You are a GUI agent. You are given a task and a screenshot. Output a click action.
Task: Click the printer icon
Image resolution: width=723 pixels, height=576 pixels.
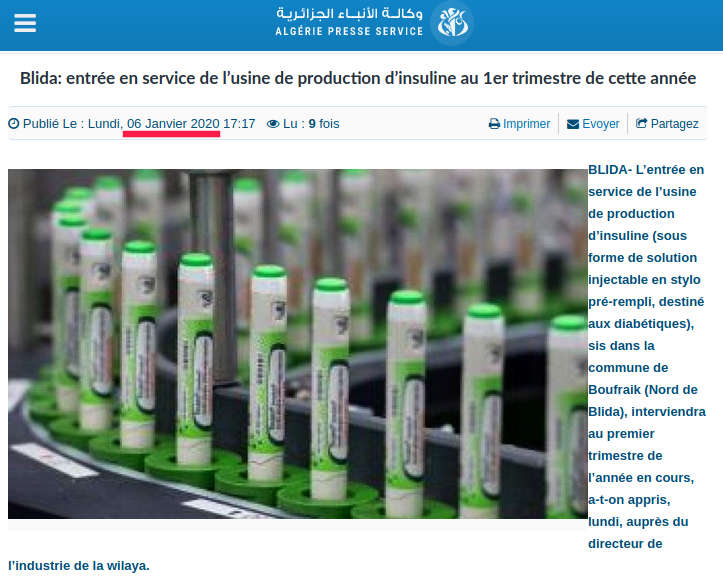tap(494, 124)
